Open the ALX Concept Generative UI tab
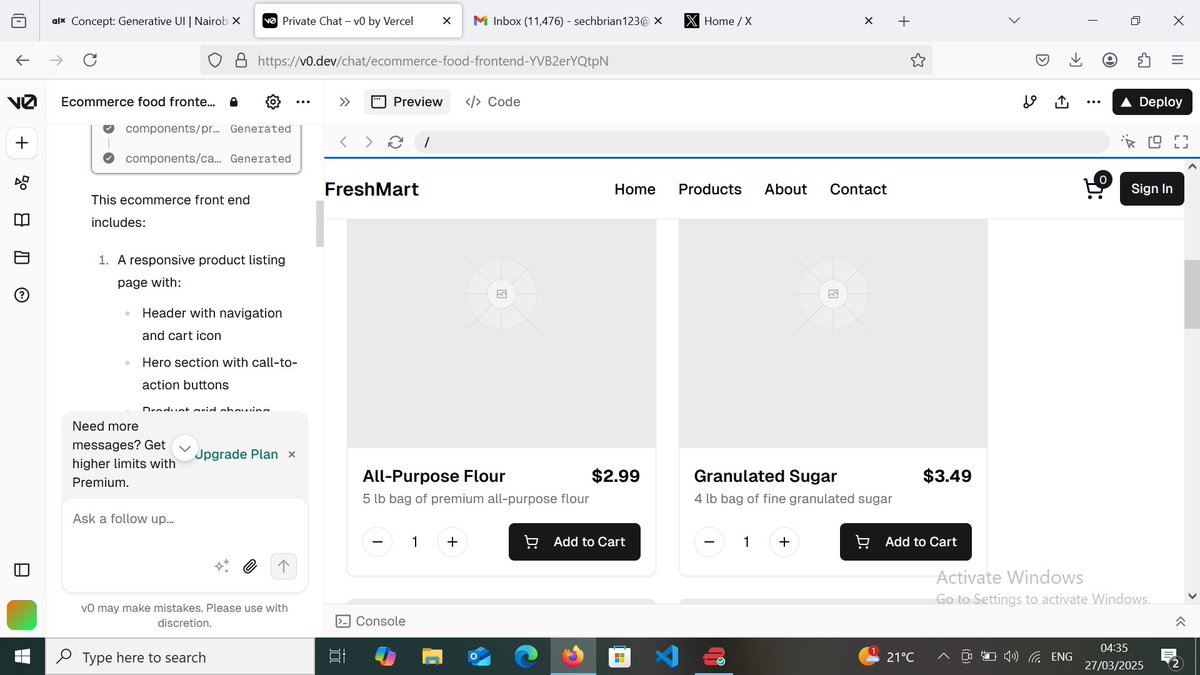Viewport: 1200px width, 675px height. coord(145,20)
